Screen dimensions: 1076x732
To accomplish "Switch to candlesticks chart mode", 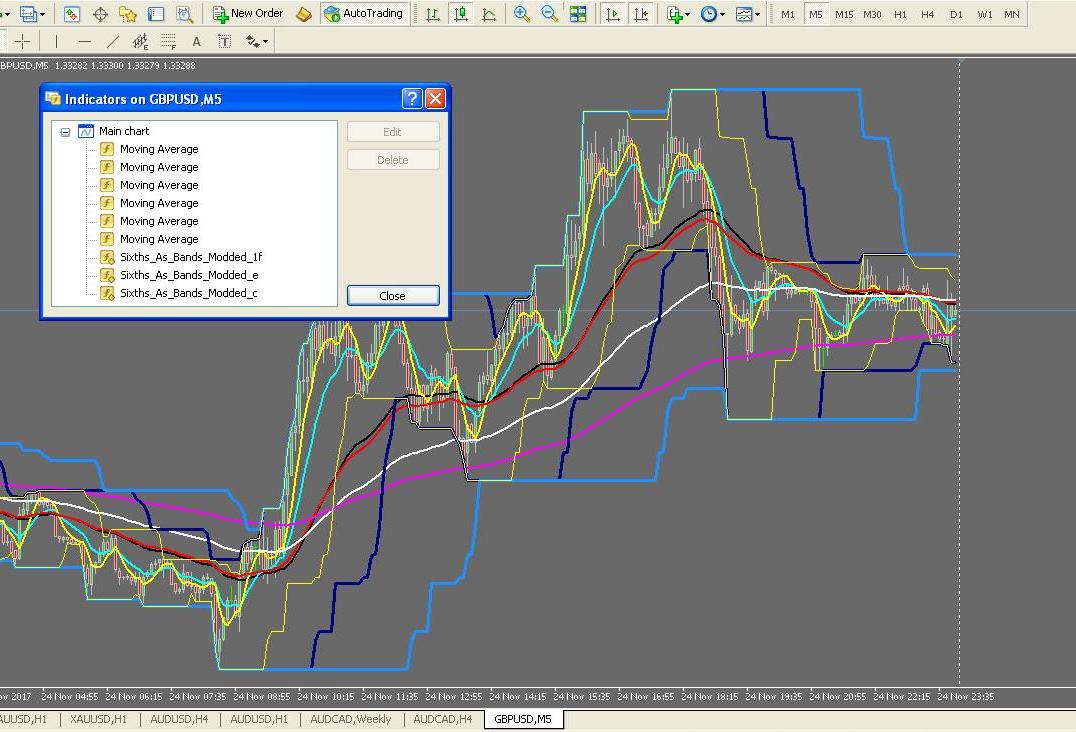I will click(461, 14).
